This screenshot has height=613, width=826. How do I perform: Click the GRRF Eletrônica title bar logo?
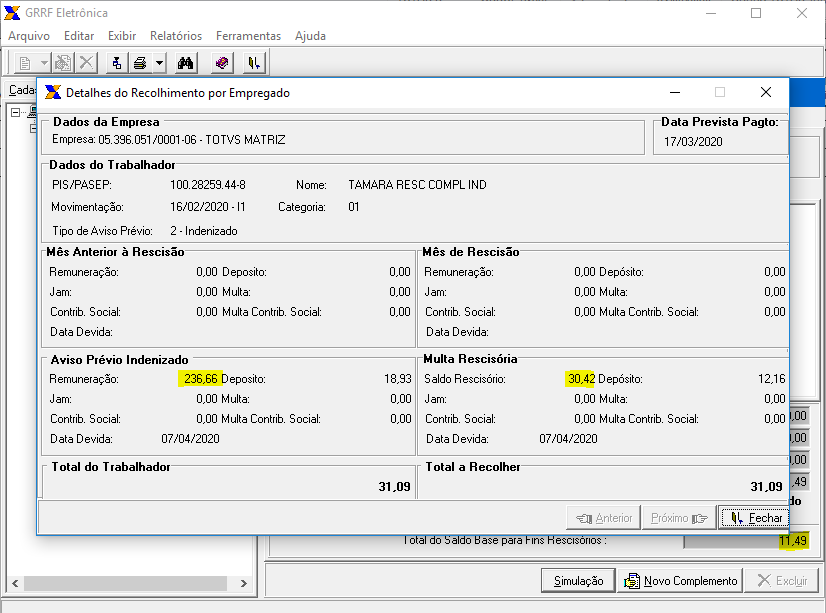[12, 13]
